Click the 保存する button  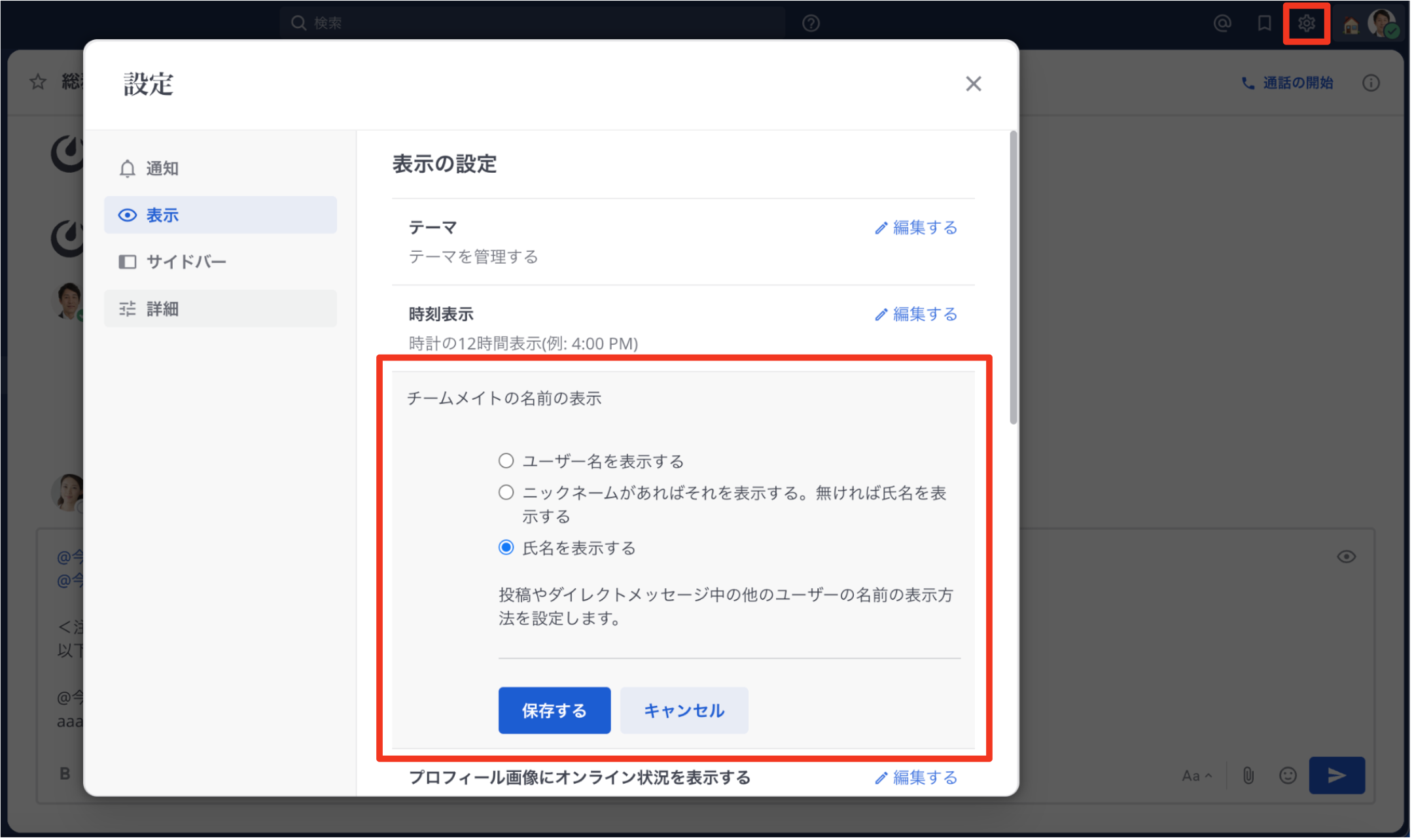pos(554,710)
